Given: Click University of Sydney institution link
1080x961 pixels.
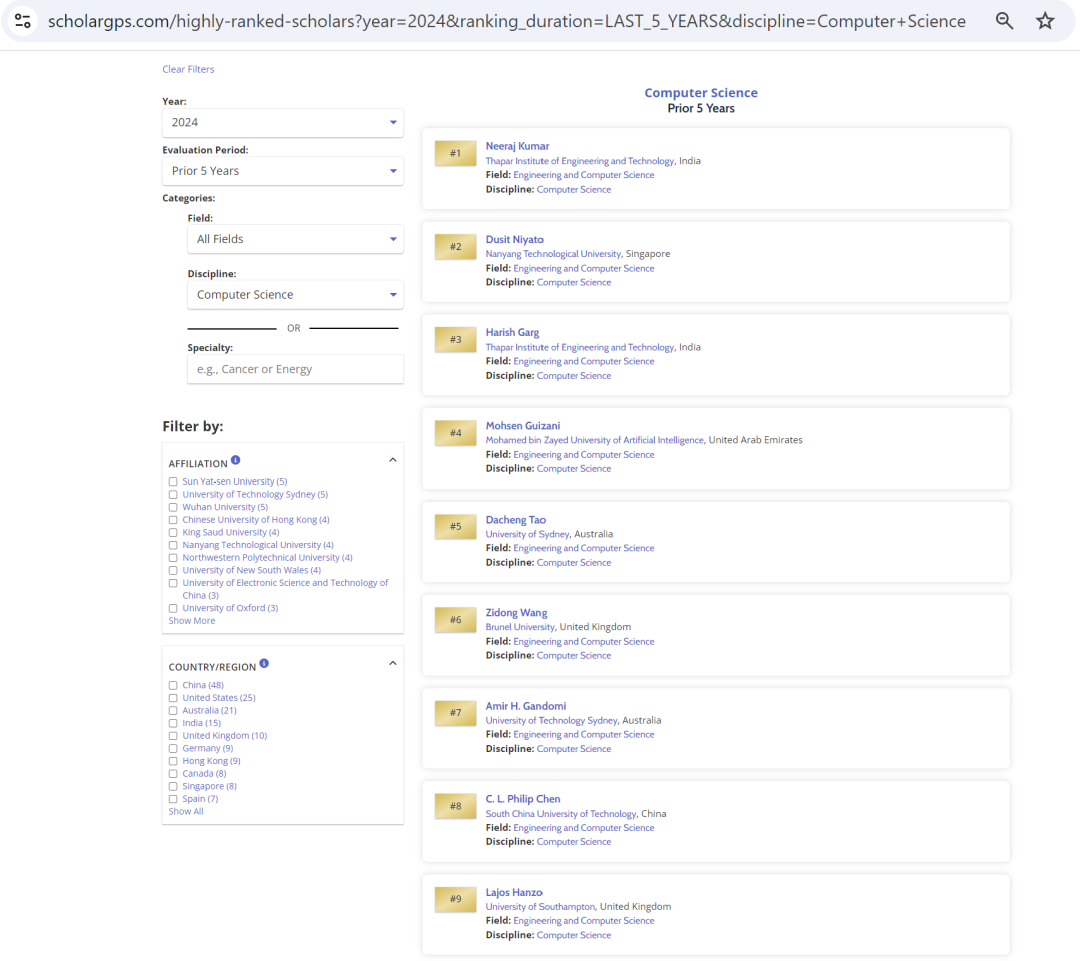Looking at the screenshot, I should 528,534.
